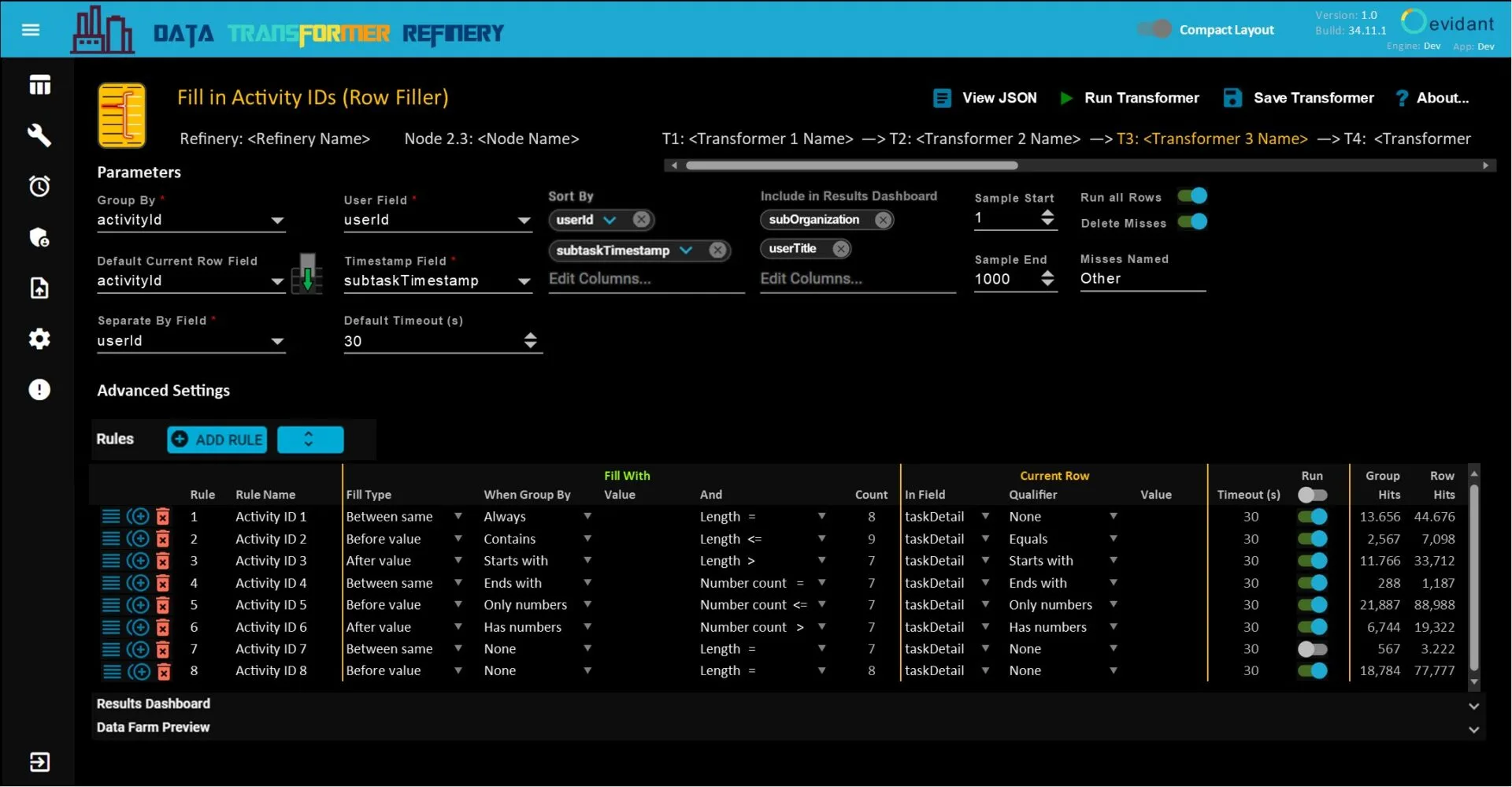Open the About... help item
The height and width of the screenshot is (787, 1512).
click(x=1432, y=98)
